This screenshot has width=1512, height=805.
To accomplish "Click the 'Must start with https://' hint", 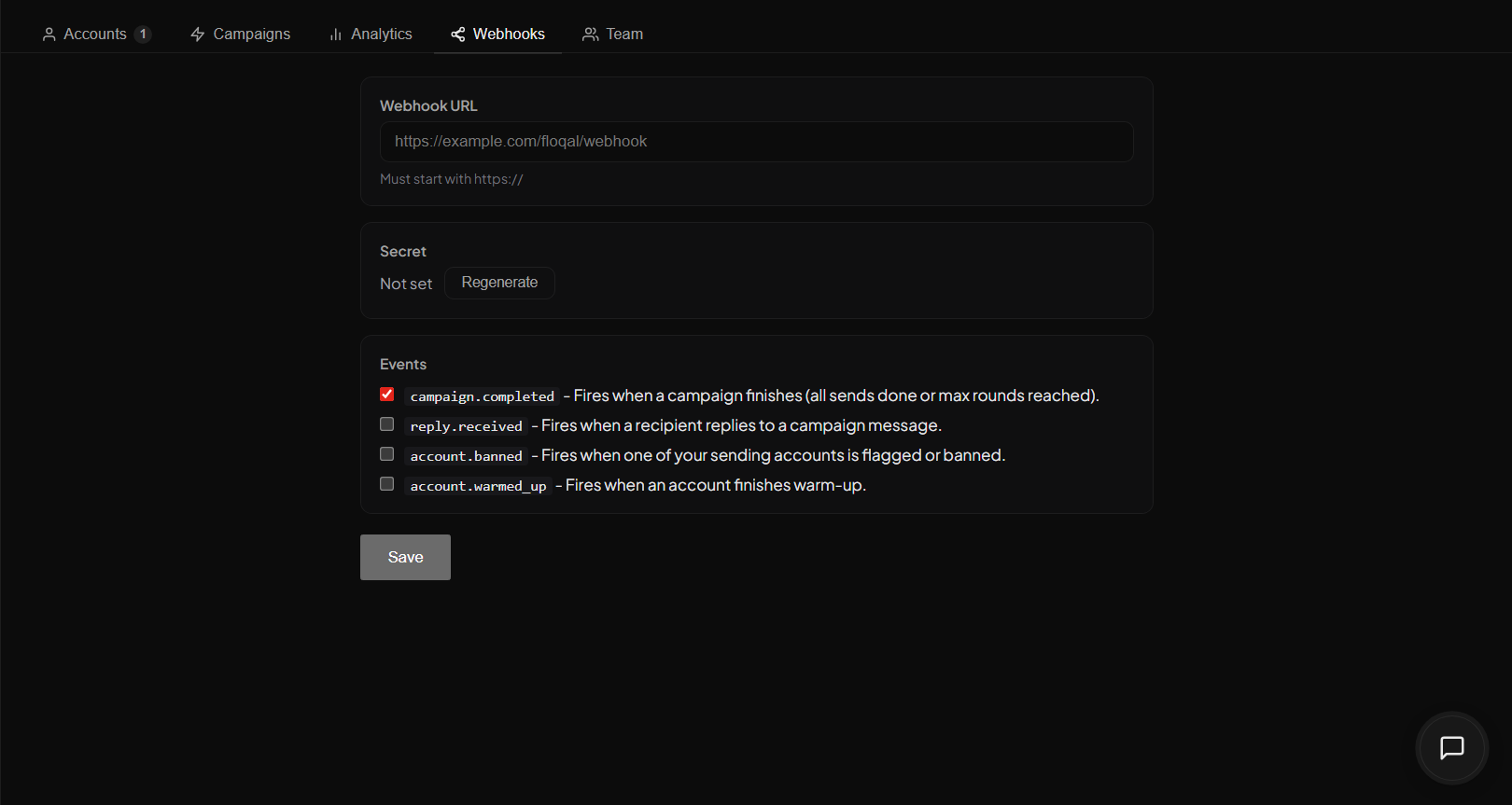I will [452, 179].
